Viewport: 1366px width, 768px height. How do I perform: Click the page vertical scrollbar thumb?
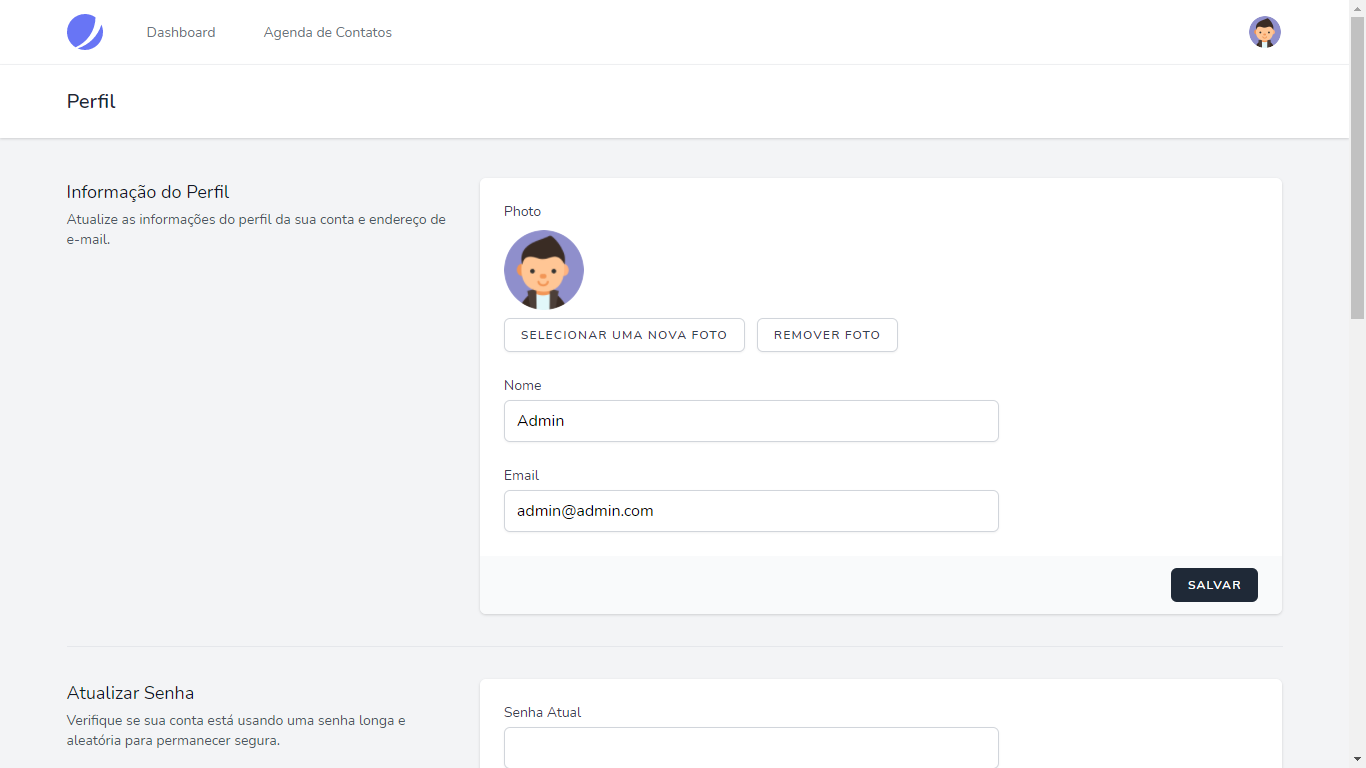pyautogui.click(x=1357, y=166)
